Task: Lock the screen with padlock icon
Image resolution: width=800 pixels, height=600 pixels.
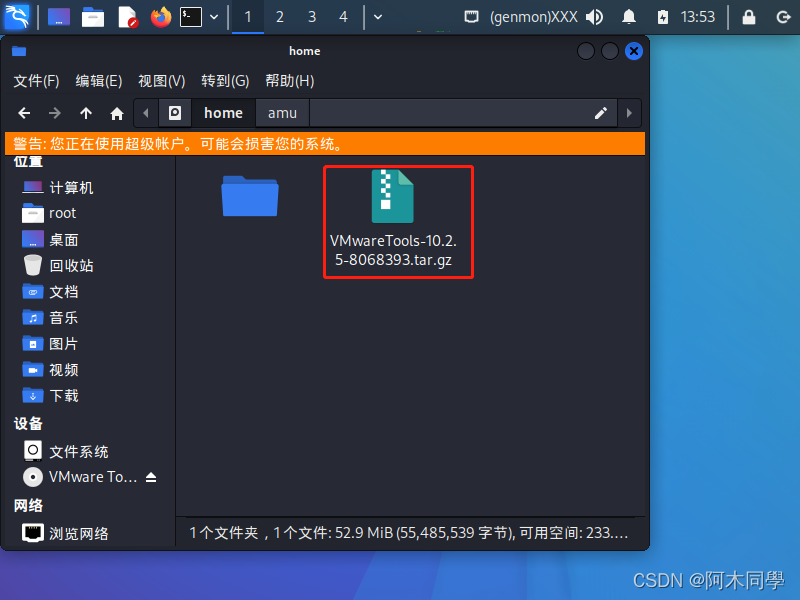Action: [749, 17]
